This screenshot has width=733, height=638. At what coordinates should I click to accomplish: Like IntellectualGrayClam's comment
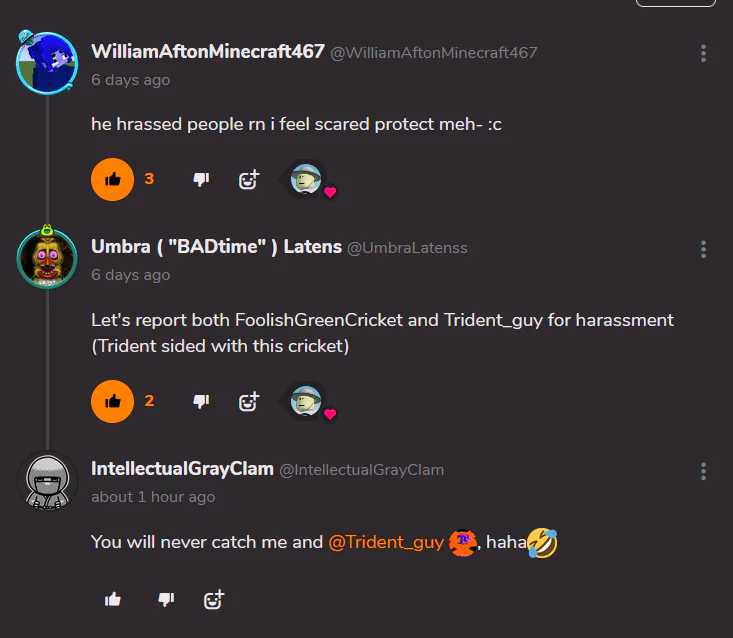coord(113,599)
